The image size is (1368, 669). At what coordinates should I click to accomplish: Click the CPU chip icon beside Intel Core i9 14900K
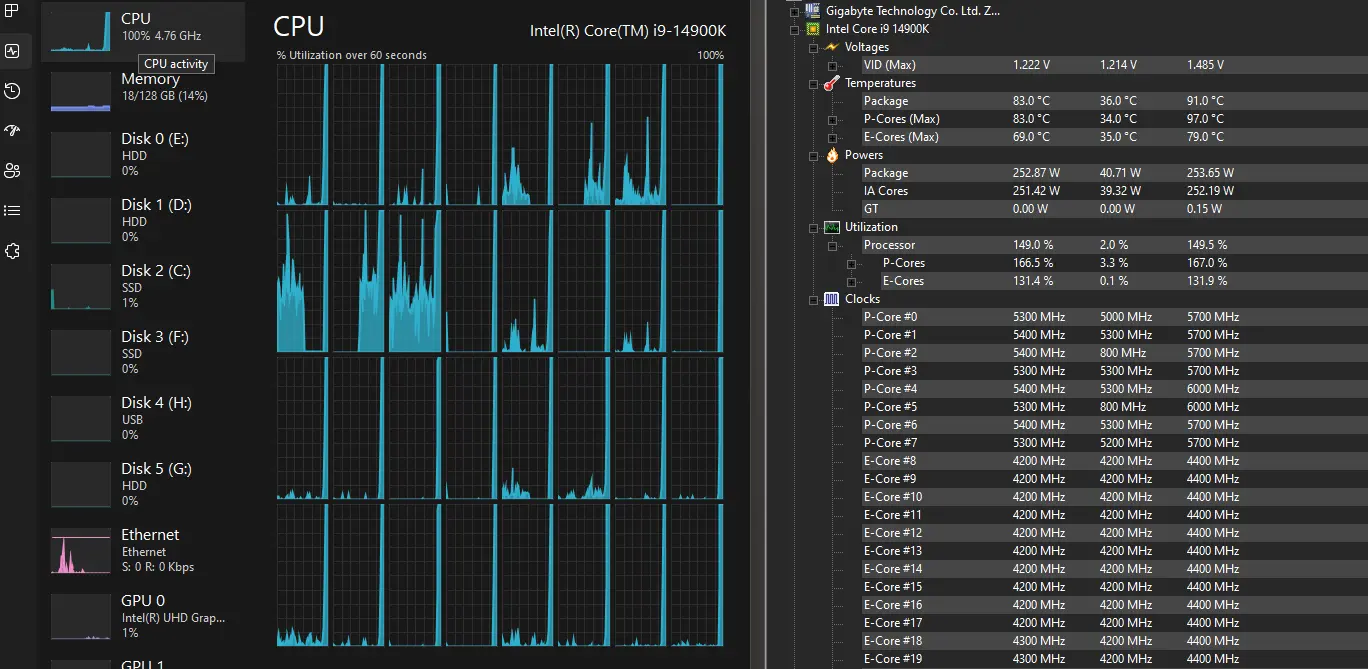point(813,29)
